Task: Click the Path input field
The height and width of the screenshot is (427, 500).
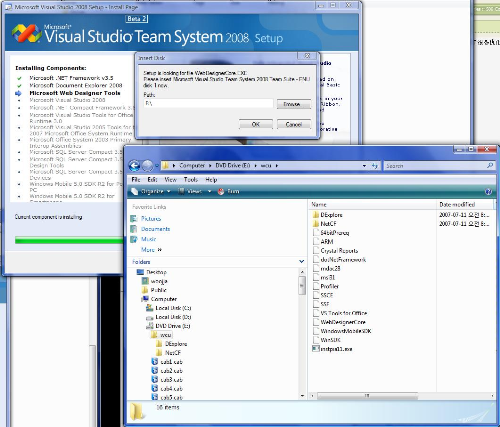Action: click(x=208, y=104)
